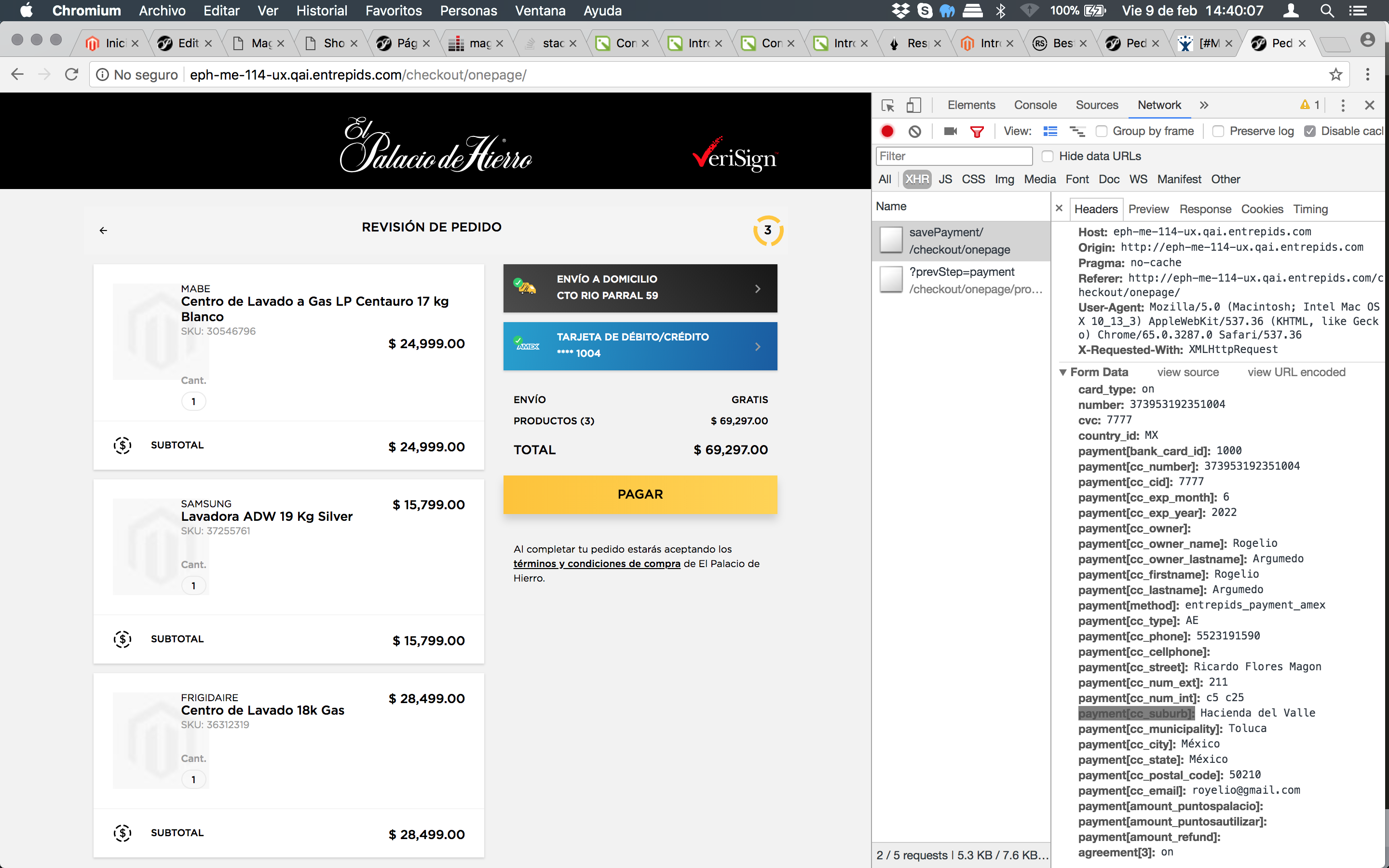The height and width of the screenshot is (868, 1389).
Task: Click the network Filter text field
Action: tap(953, 156)
